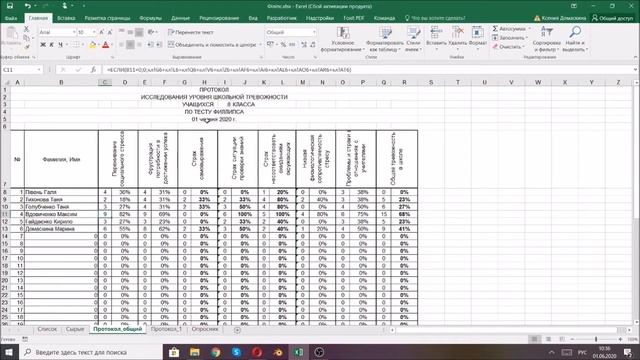Toggle center horizontal alignment
The height and width of the screenshot is (360, 640).
coord(130,44)
